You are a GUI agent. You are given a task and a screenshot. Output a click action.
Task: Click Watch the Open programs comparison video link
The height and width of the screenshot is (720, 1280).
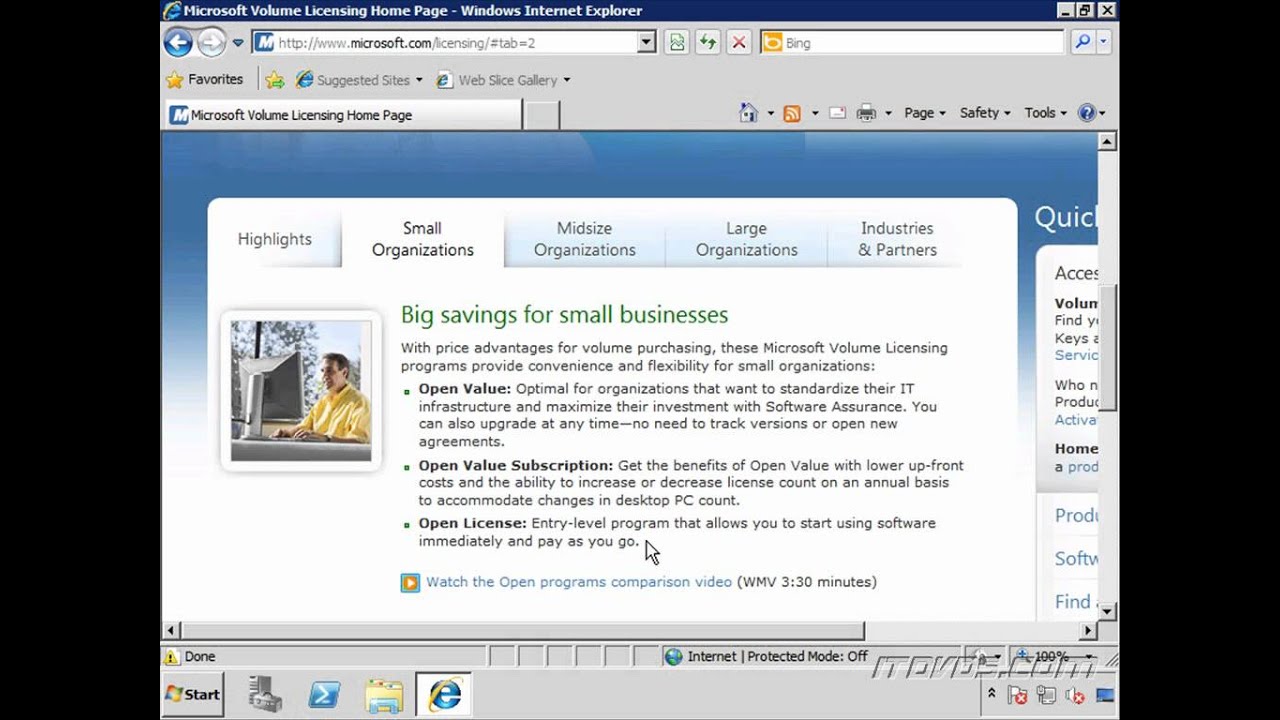(x=579, y=582)
